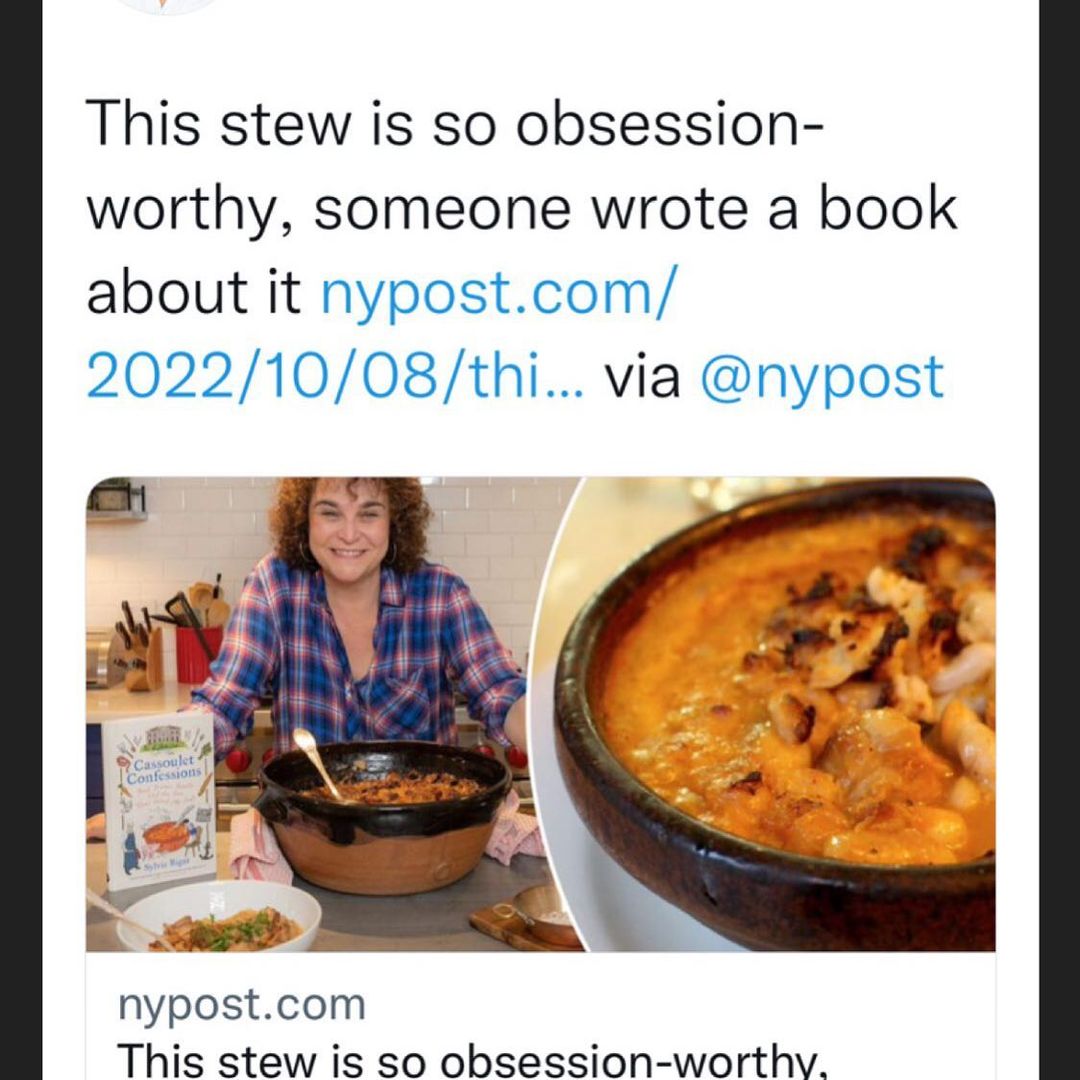Click the red stove knob beside the book
Image resolution: width=1080 pixels, height=1080 pixels.
point(237,760)
